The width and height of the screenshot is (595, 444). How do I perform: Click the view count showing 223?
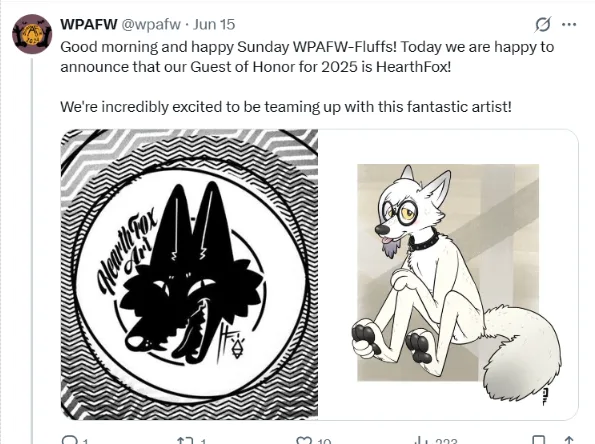(446, 441)
